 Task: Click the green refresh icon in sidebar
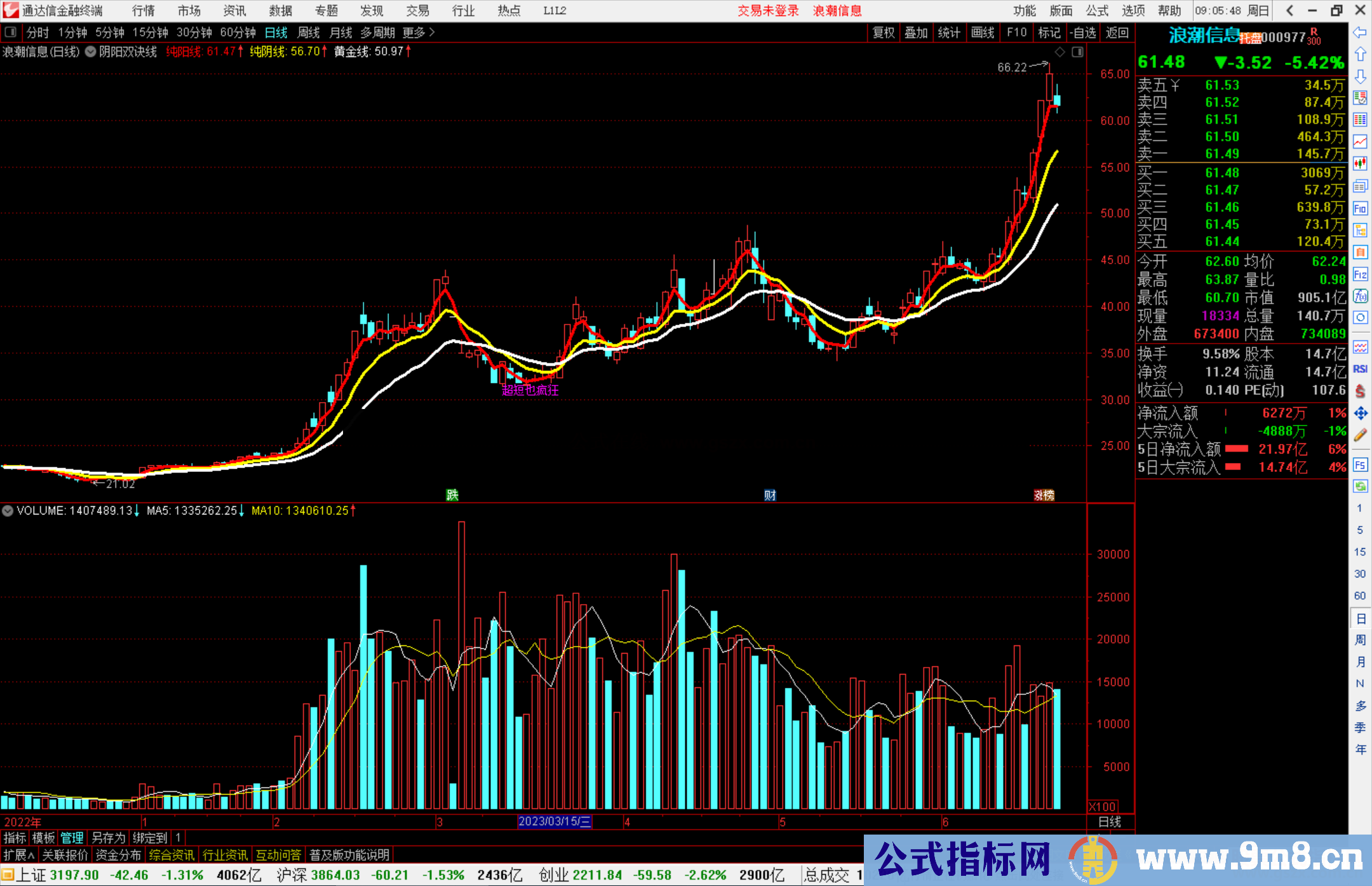pos(1360,486)
